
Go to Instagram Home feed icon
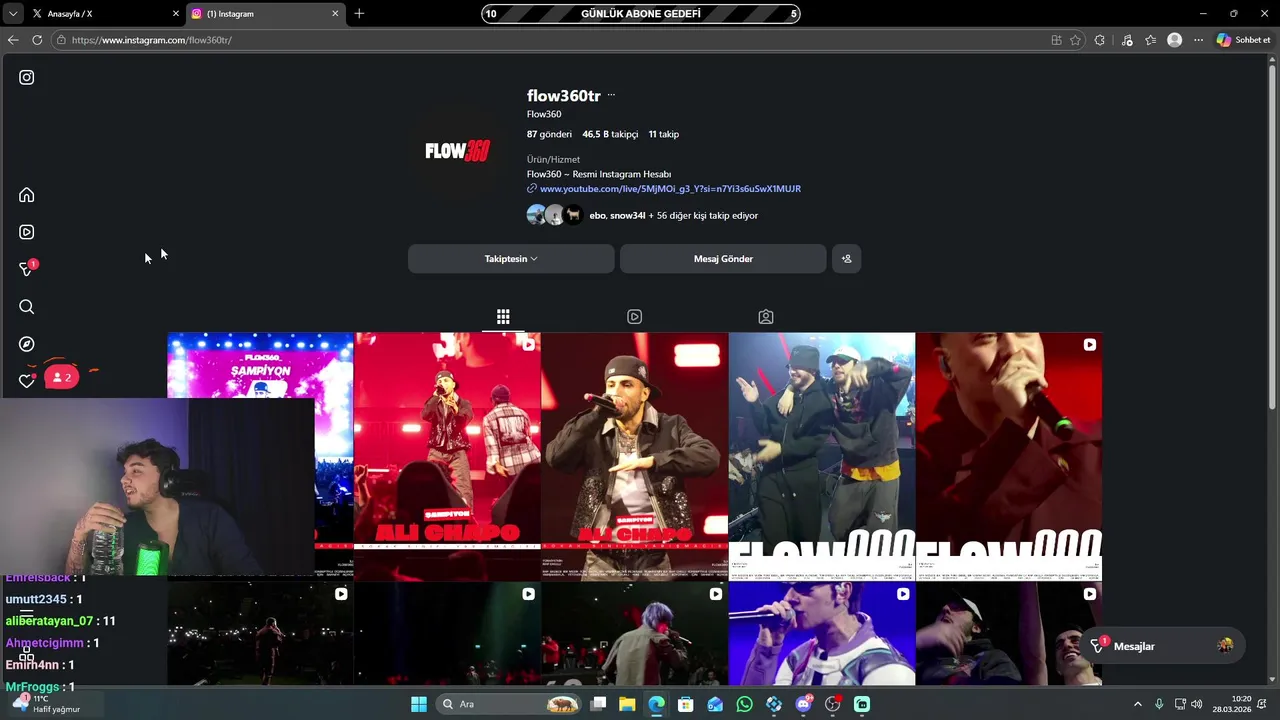(x=27, y=195)
